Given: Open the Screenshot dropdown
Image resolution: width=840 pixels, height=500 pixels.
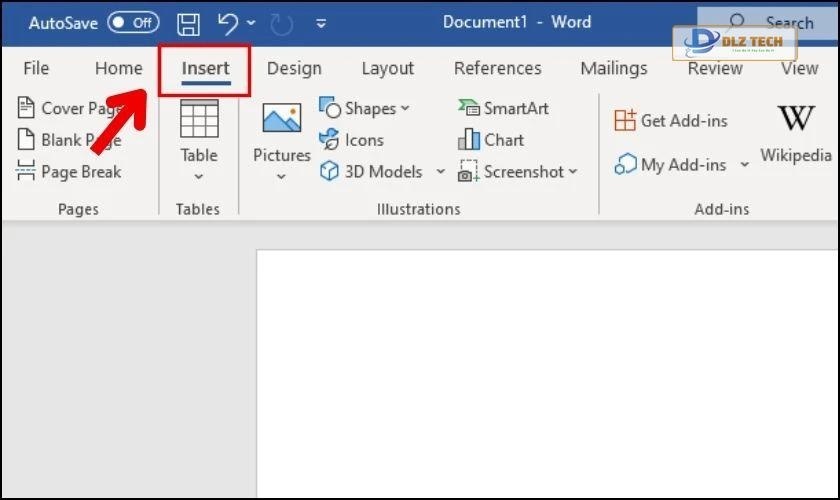Looking at the screenshot, I should pyautogui.click(x=573, y=172).
